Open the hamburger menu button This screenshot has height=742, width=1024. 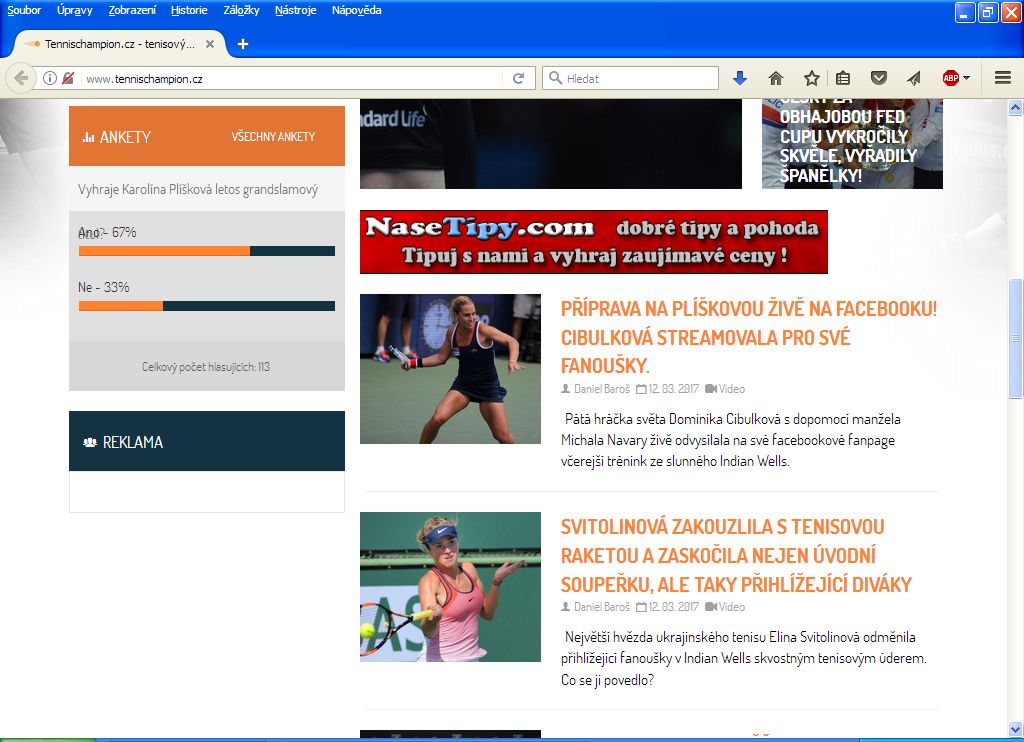tap(1003, 78)
